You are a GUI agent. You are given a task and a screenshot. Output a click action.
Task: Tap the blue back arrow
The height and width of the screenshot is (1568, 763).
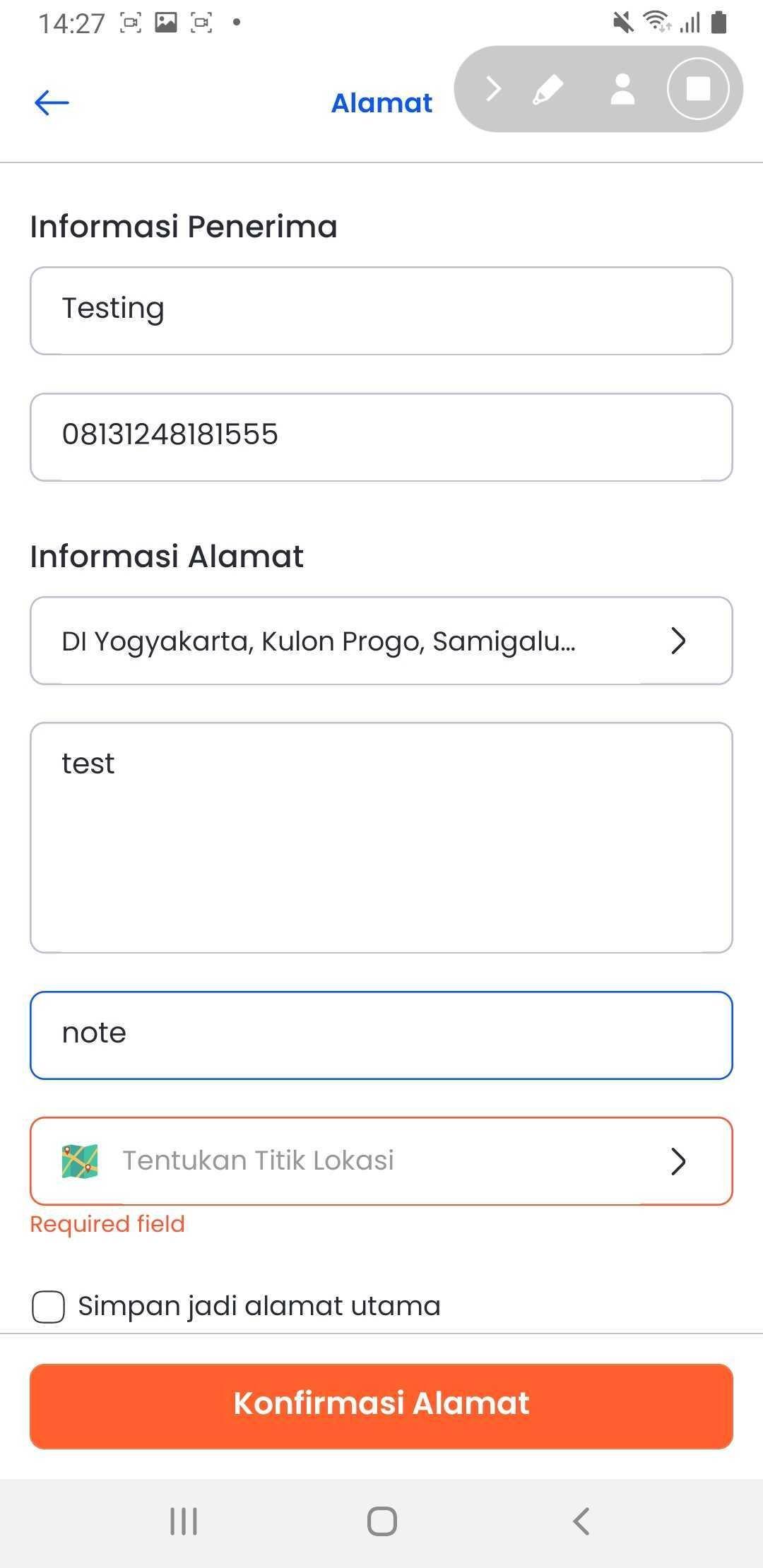click(52, 103)
